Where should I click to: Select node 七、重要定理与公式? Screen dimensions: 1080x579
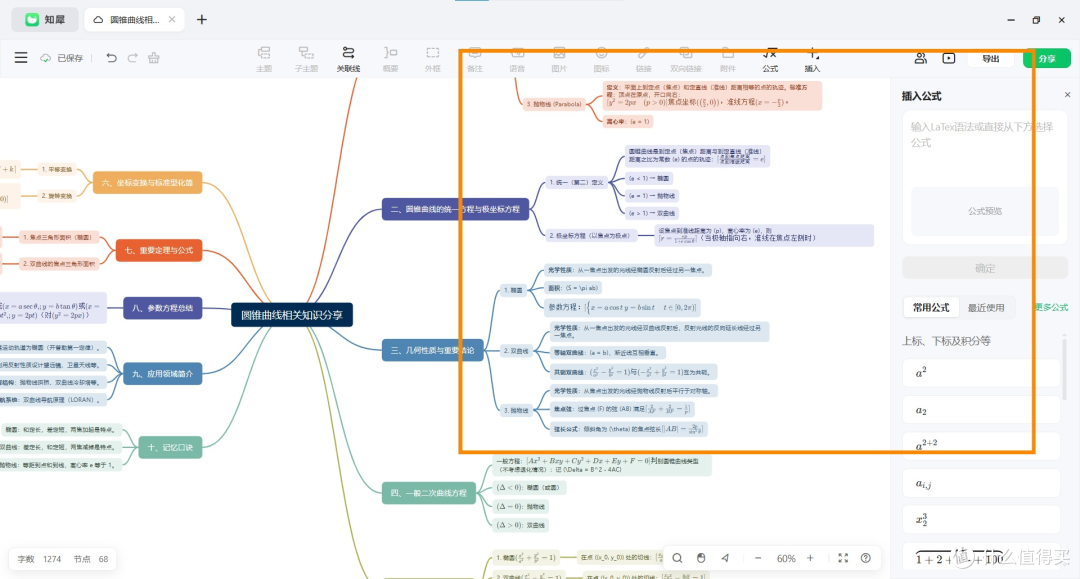pos(159,250)
